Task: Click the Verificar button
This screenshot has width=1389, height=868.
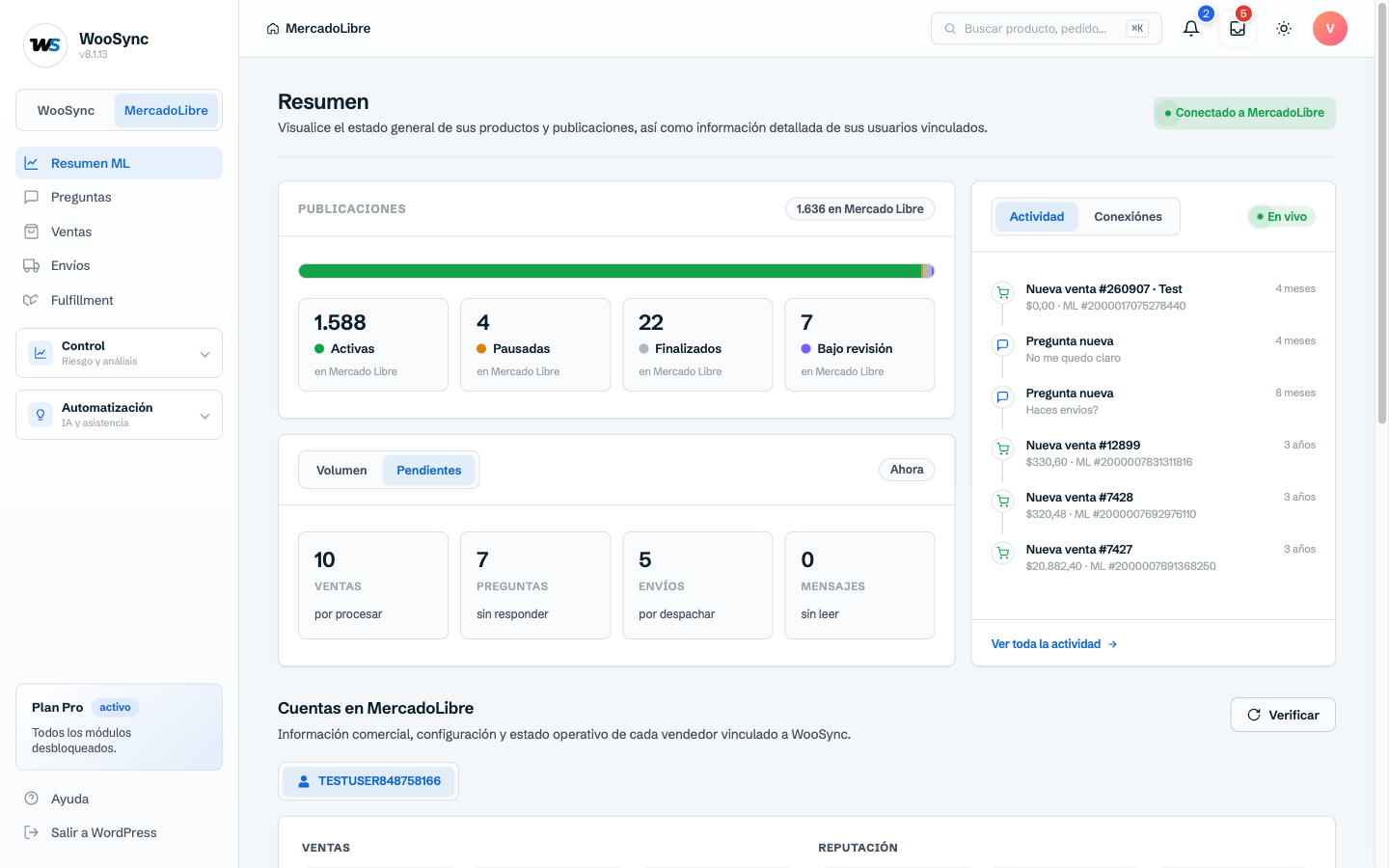Action: 1283,715
